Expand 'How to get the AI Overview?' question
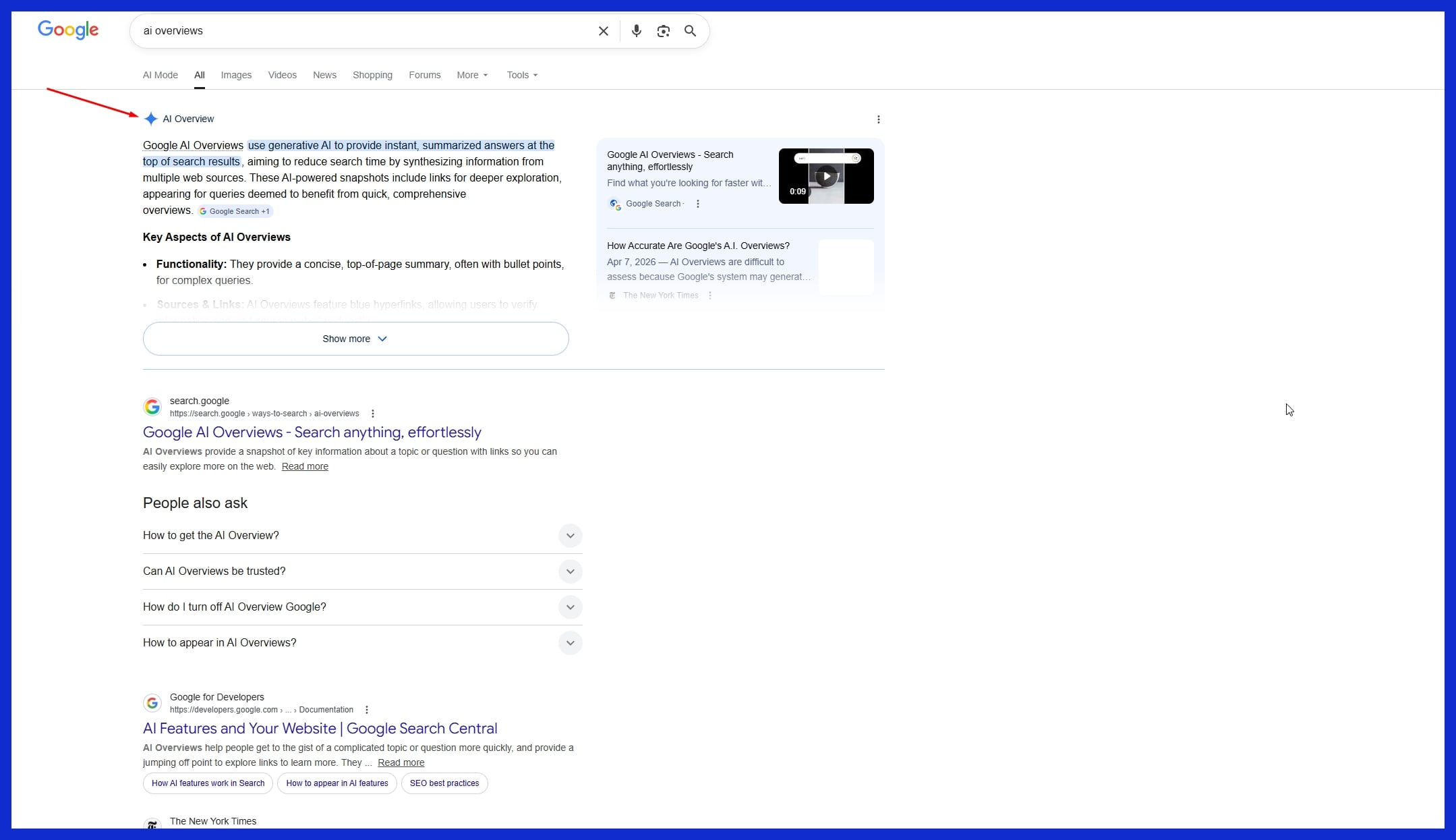The height and width of the screenshot is (840, 1456). [x=570, y=536]
